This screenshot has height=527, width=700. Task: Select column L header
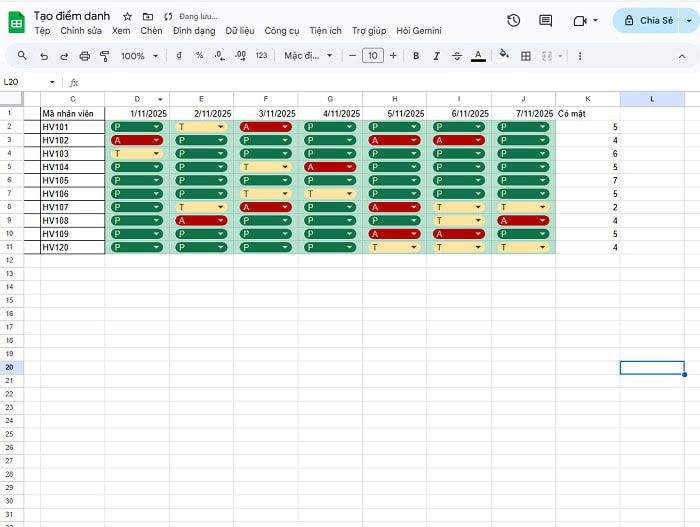[x=652, y=99]
